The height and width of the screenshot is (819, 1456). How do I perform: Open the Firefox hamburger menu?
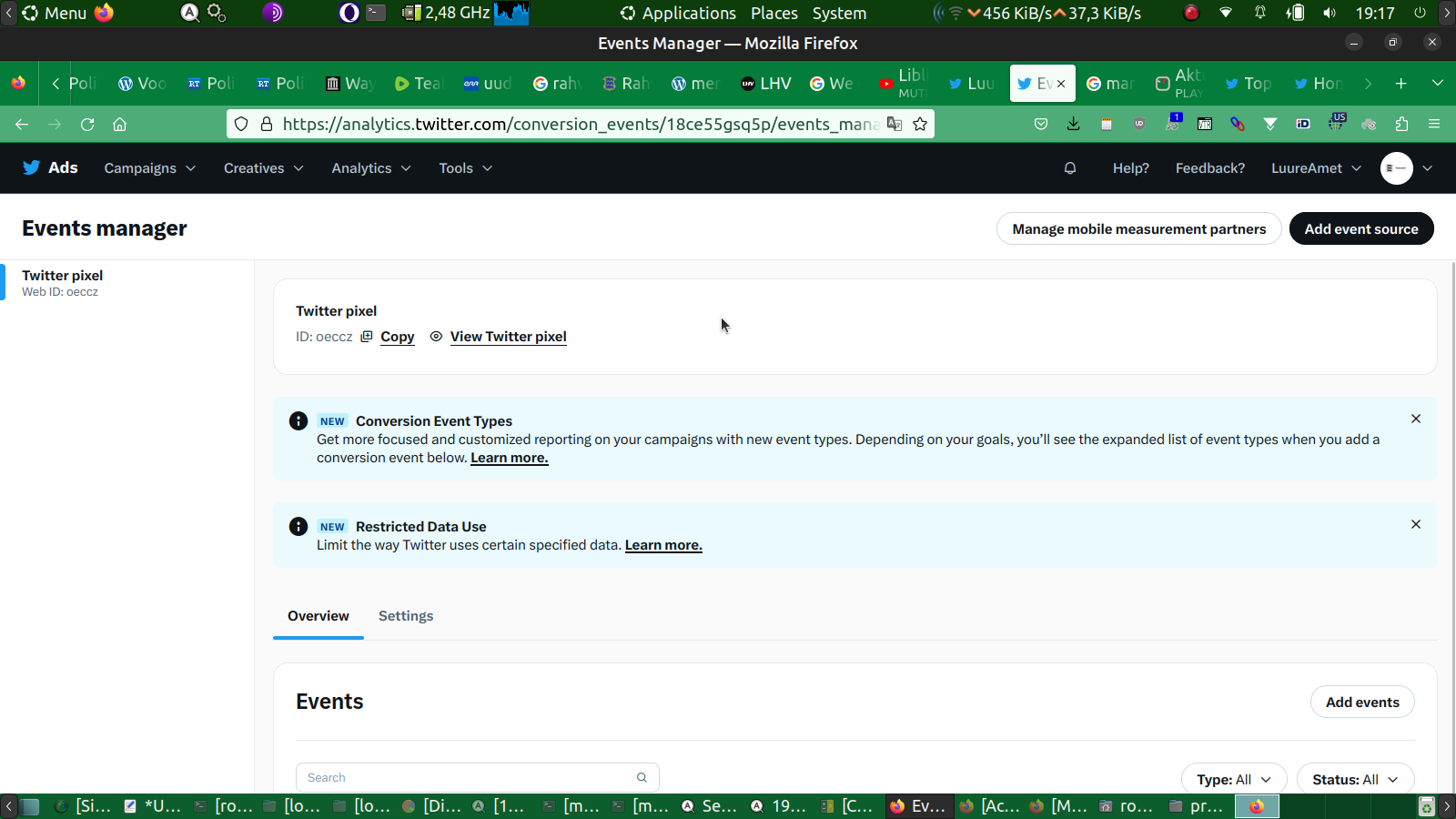(x=1434, y=124)
